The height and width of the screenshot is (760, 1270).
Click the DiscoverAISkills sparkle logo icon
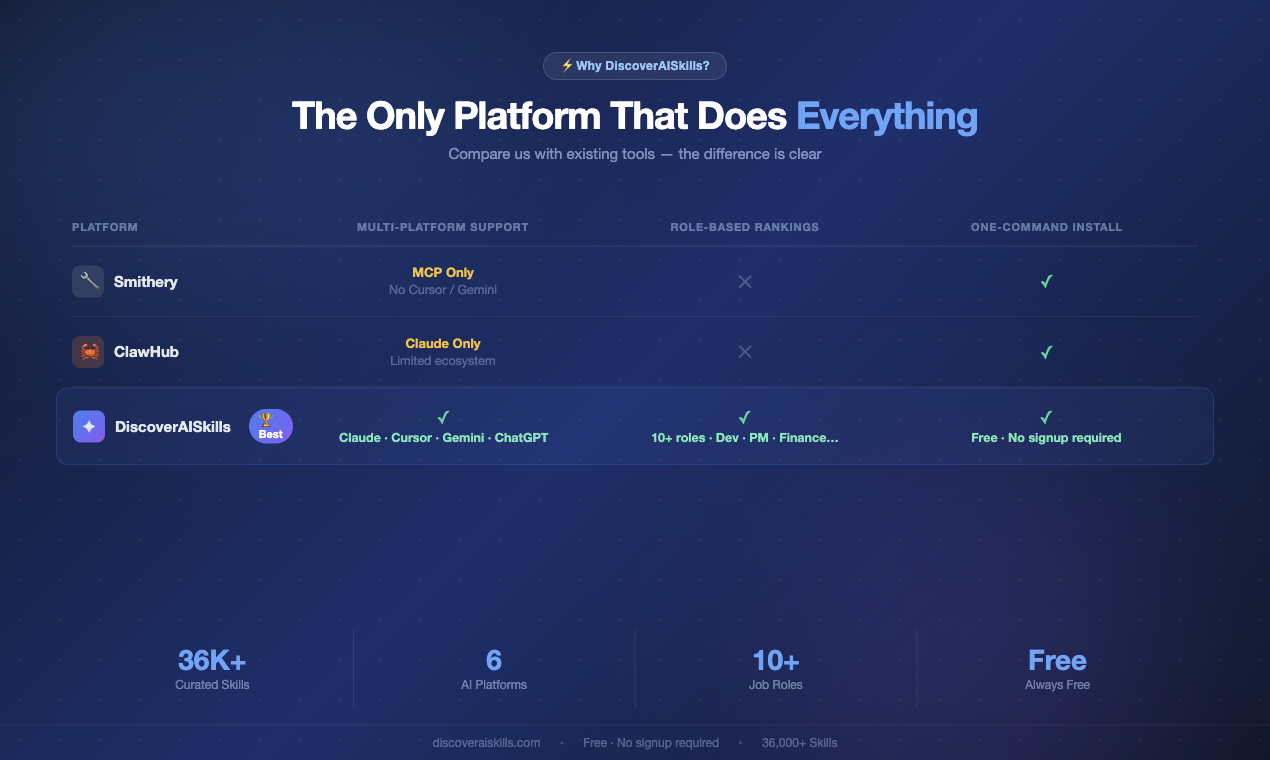coord(89,426)
